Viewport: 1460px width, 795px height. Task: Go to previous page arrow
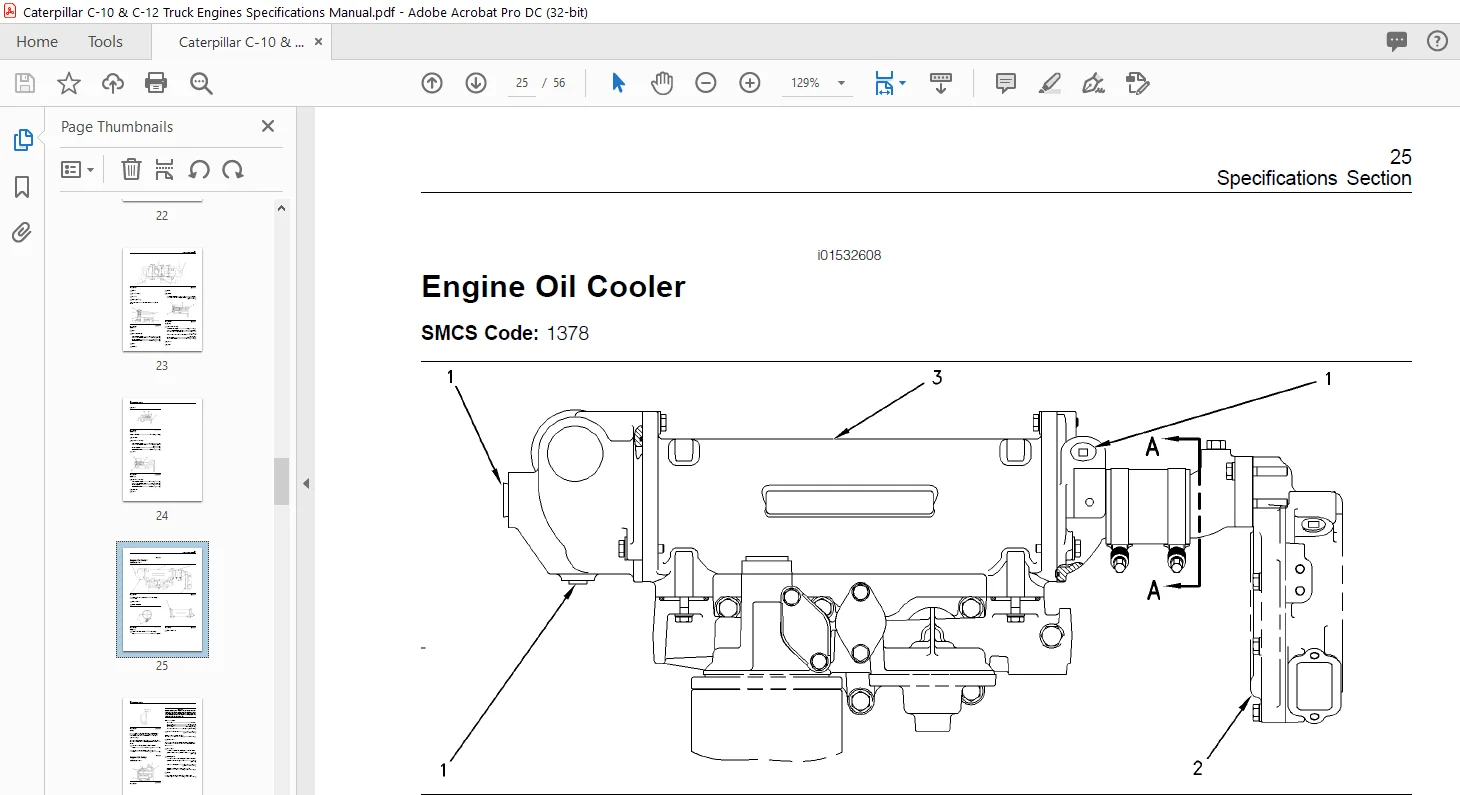pyautogui.click(x=432, y=83)
